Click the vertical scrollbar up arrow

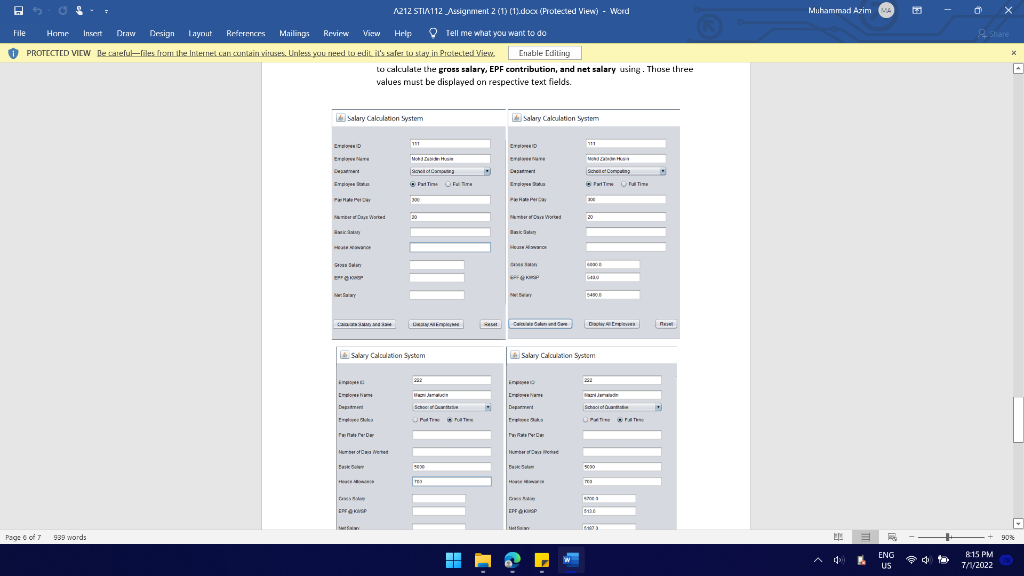[1017, 68]
